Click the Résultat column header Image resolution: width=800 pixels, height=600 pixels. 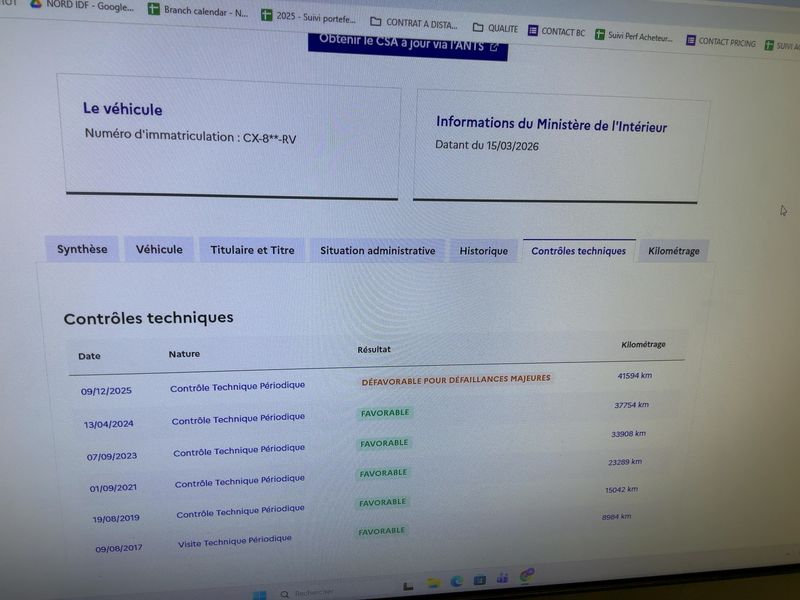[x=374, y=349]
